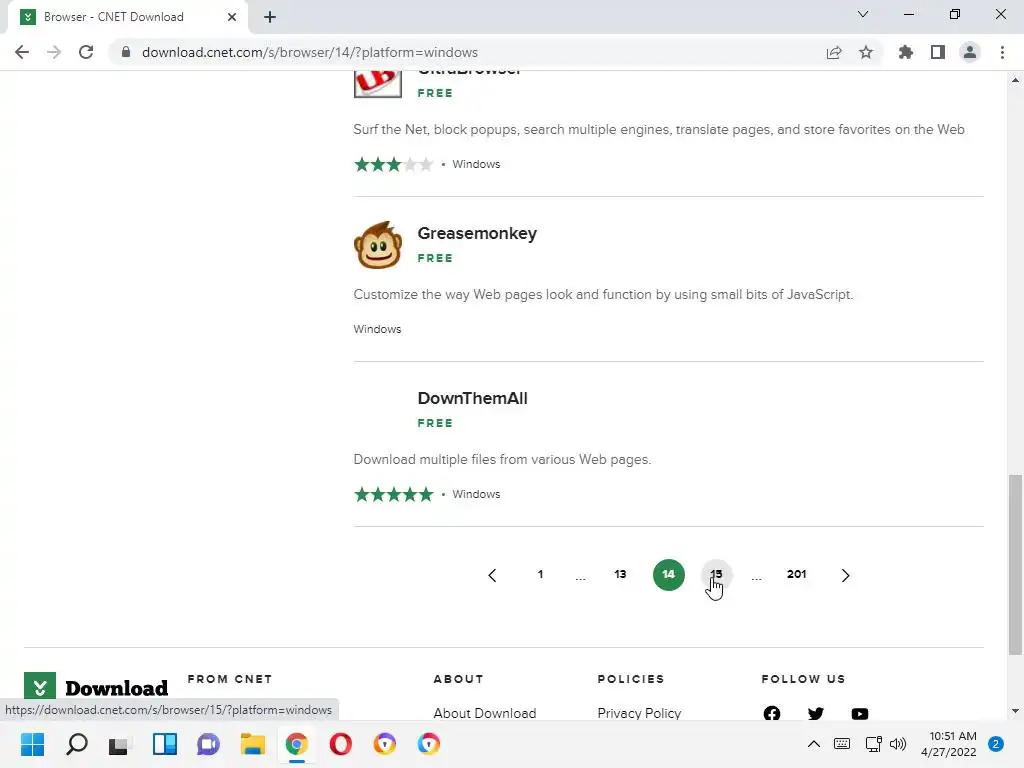Click UltraBrowser three-star rating
1024x768 pixels.
(x=393, y=164)
